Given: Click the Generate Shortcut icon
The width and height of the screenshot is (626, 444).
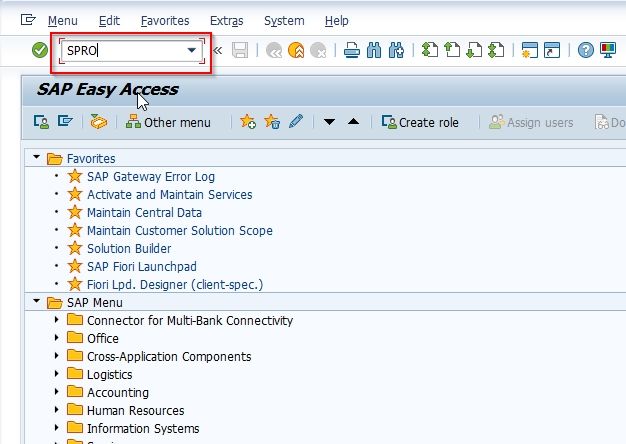Looking at the screenshot, I should point(552,50).
